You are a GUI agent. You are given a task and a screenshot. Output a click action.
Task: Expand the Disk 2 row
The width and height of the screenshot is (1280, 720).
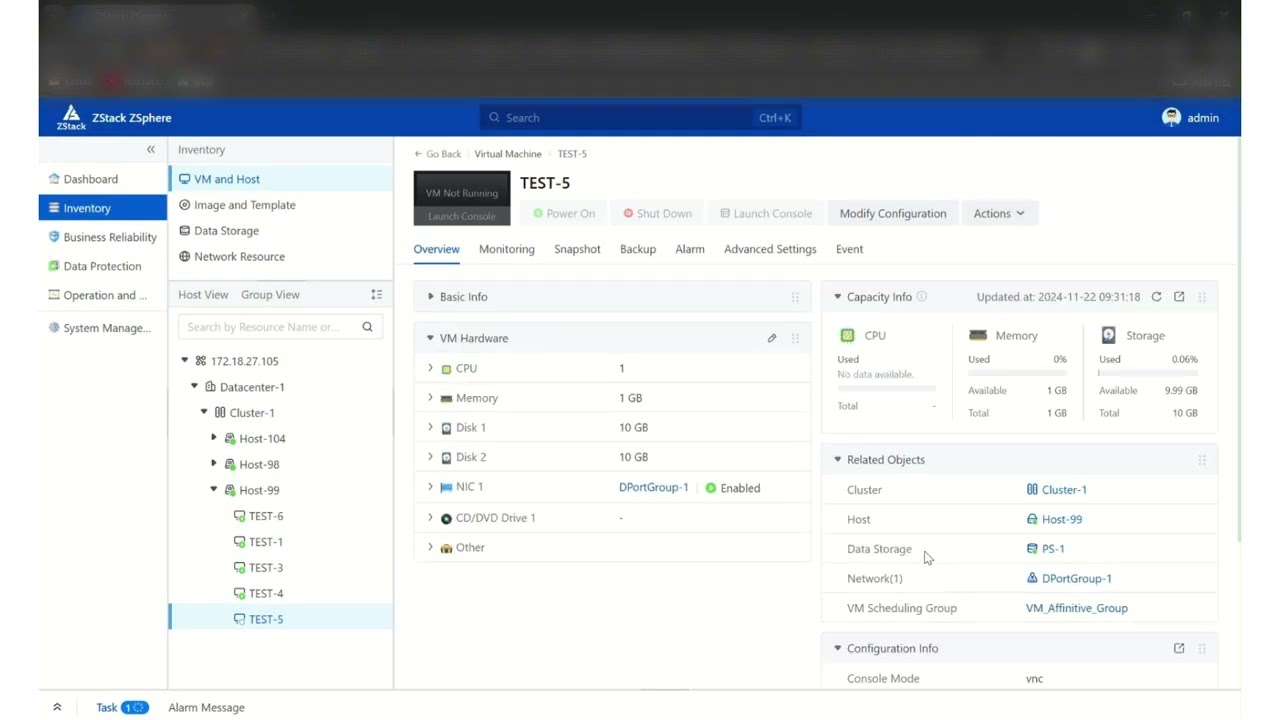tap(431, 457)
